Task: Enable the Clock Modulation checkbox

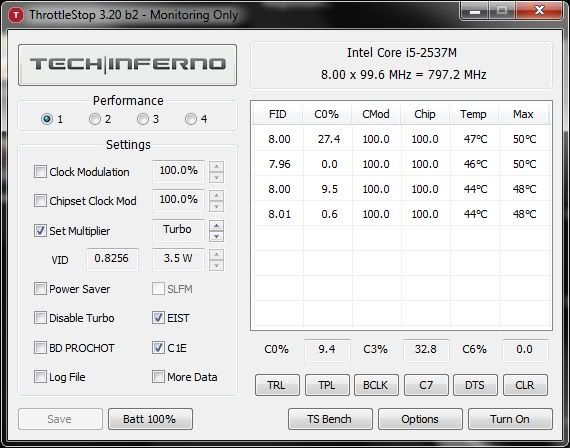Action: 40,172
